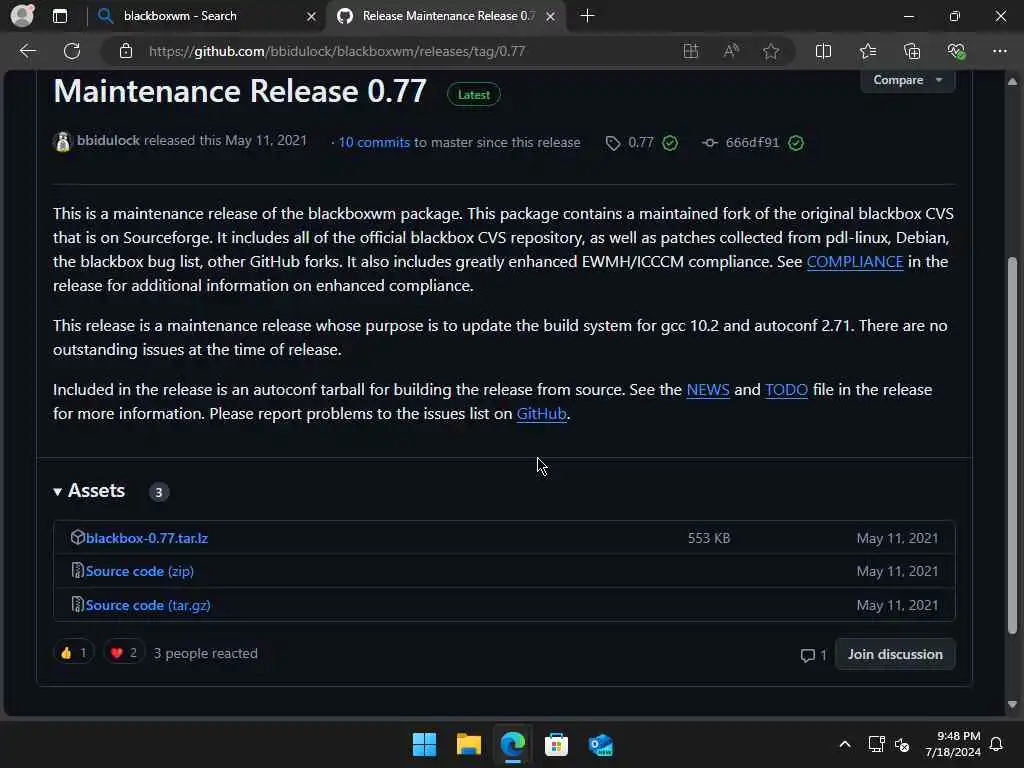Open the notifications bell

pyautogui.click(x=997, y=744)
